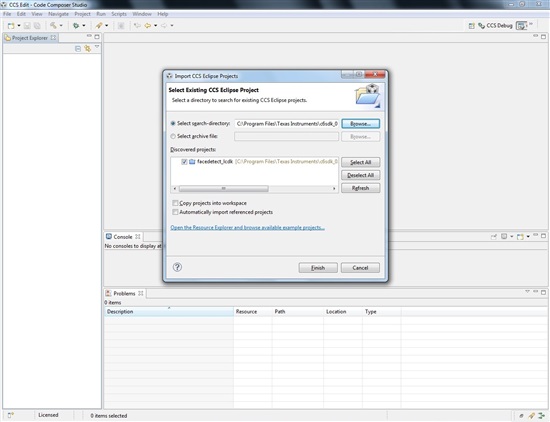Click the Last Edit Location icon
550x422 pixels.
coord(137,26)
